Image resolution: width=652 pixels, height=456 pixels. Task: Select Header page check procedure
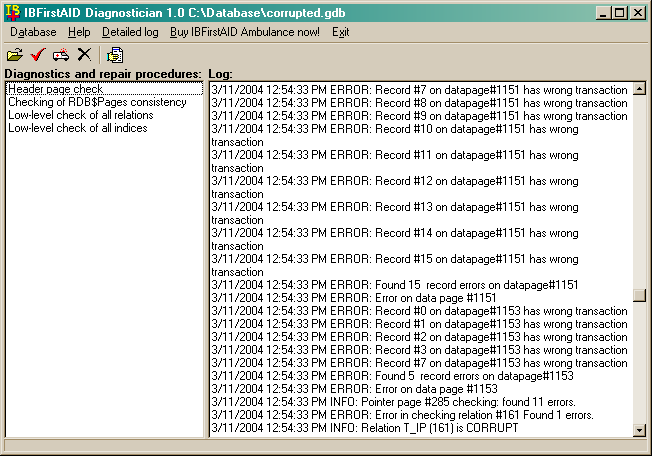pyautogui.click(x=104, y=89)
